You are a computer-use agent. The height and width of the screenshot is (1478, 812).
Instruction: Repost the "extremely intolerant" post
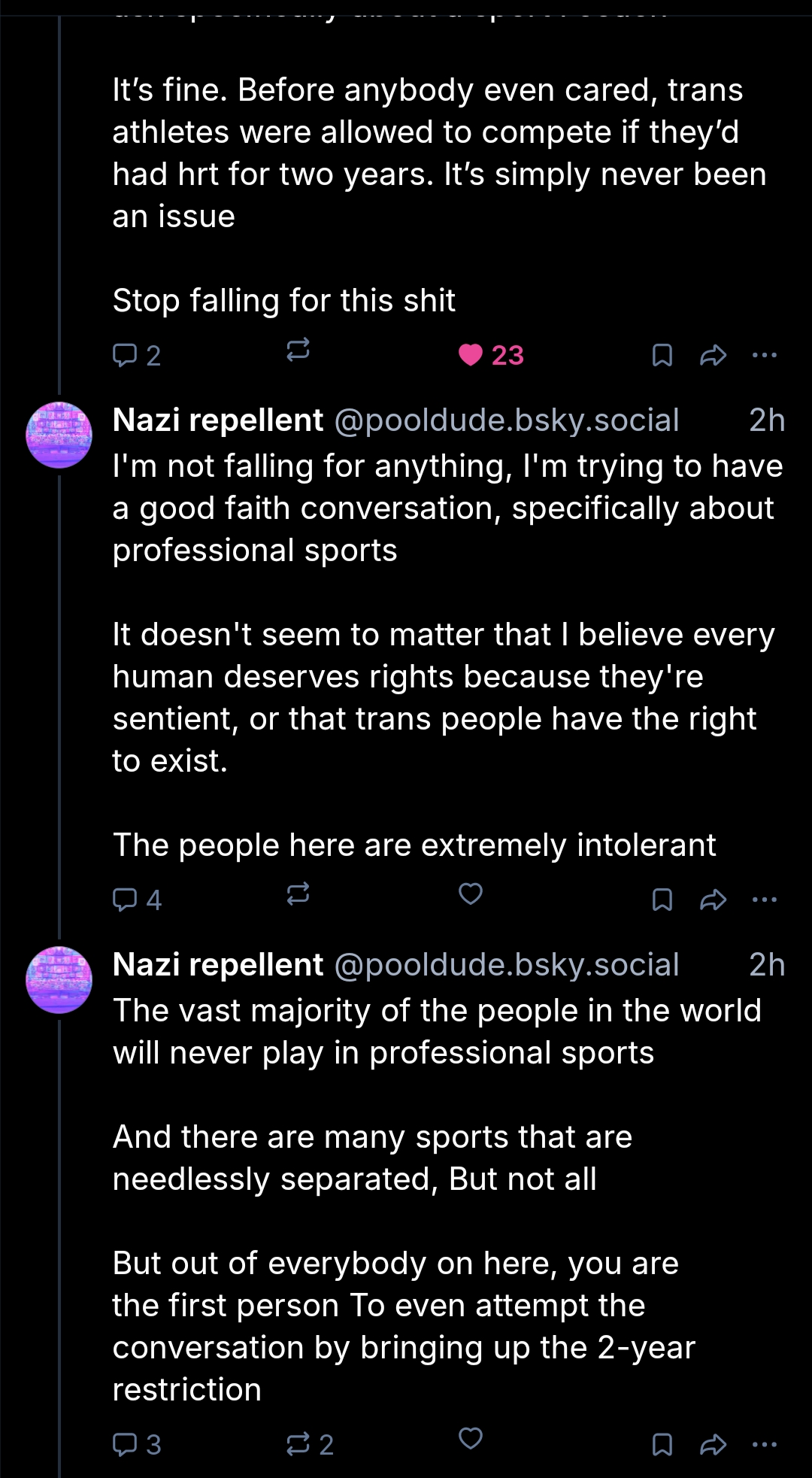(x=298, y=894)
